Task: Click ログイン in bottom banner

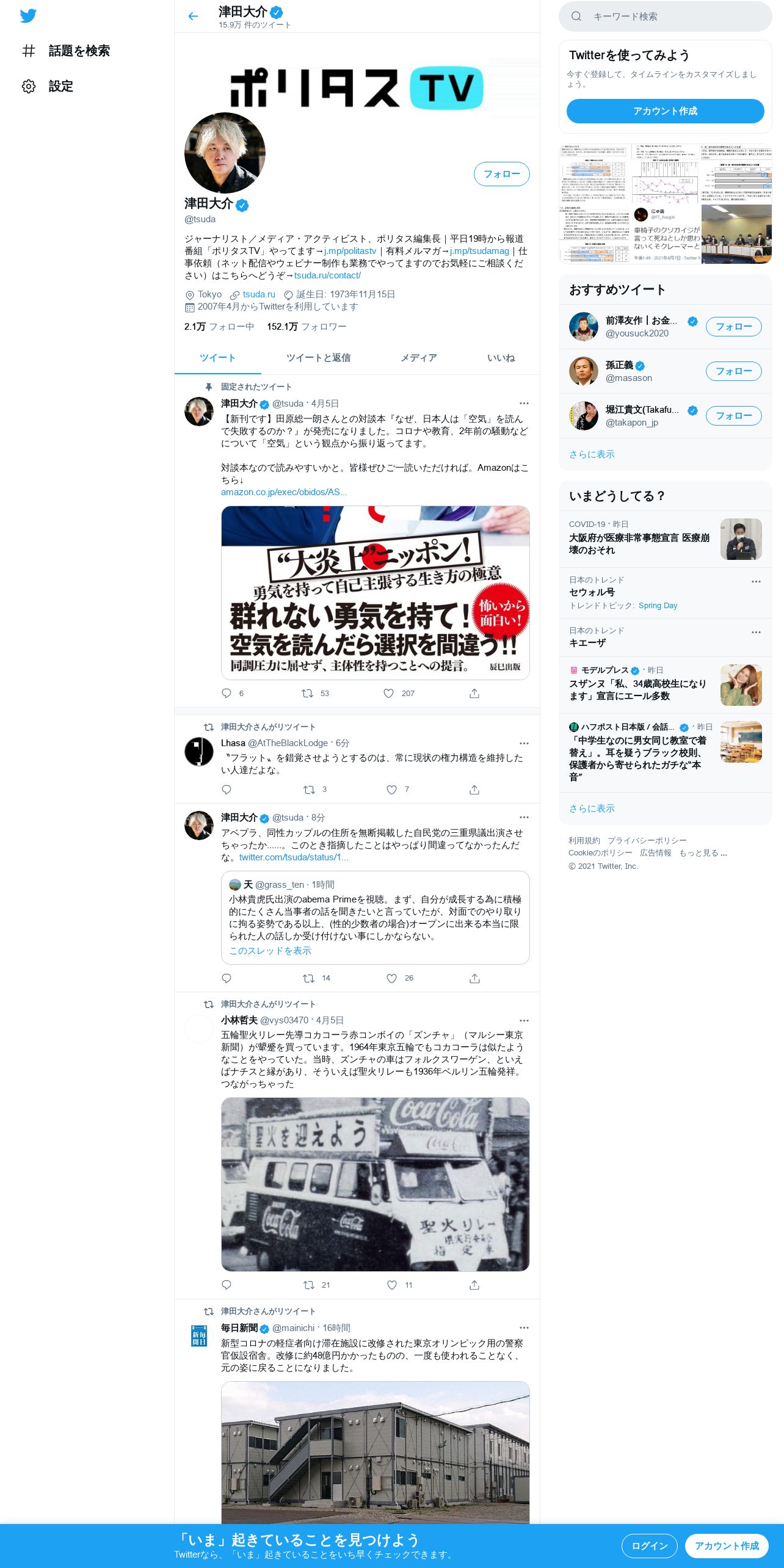Action: (649, 1545)
